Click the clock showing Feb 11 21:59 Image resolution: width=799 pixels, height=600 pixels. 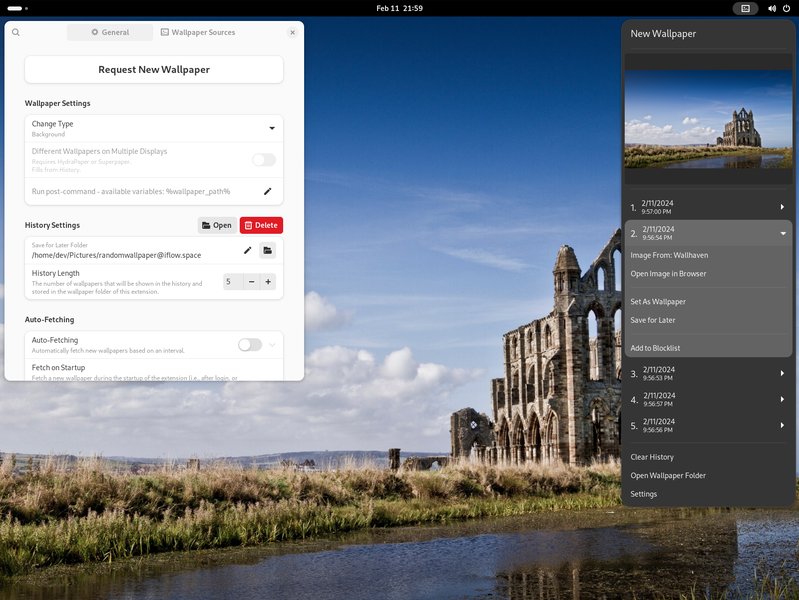(400, 8)
